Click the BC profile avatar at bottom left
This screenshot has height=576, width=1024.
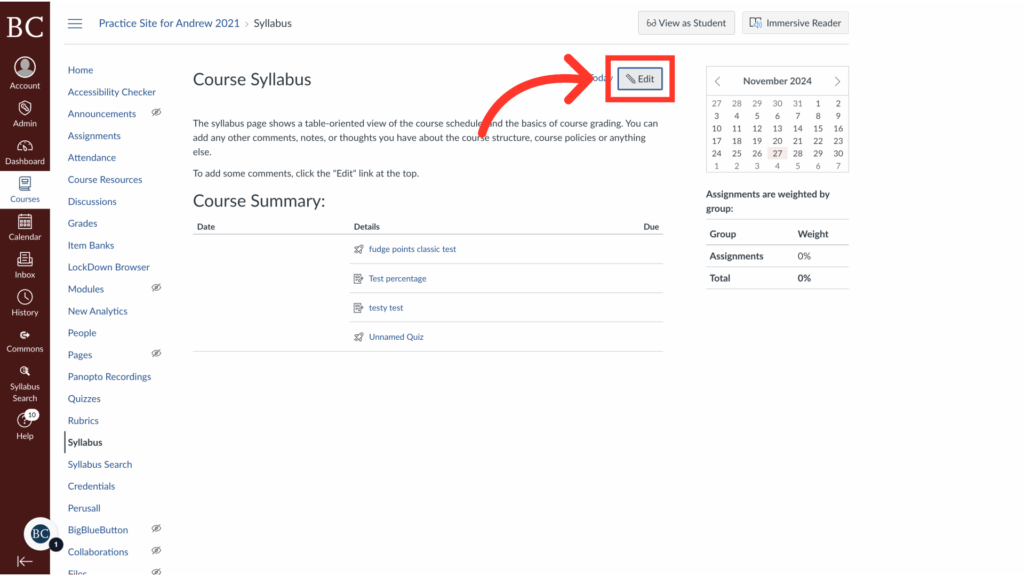coord(38,533)
